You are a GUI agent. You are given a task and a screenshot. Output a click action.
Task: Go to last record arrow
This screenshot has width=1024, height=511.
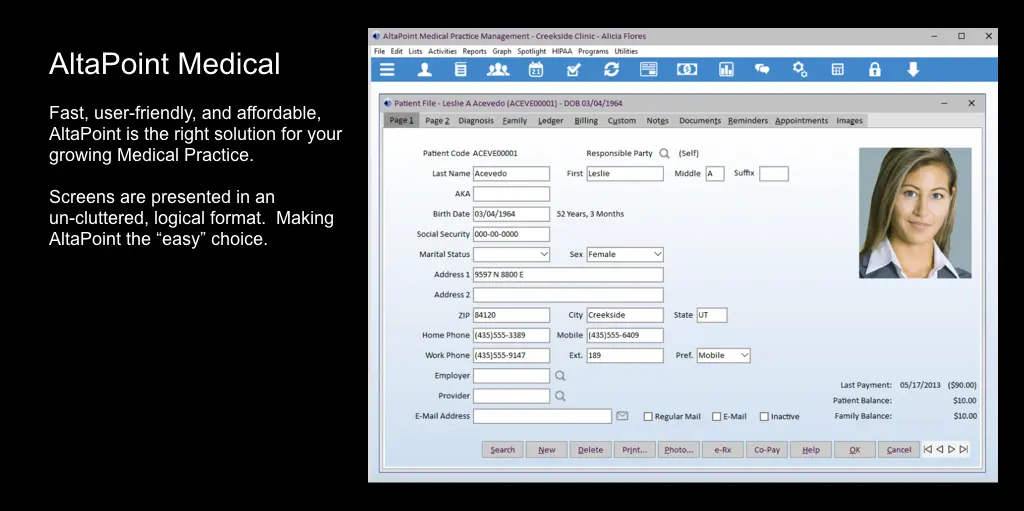click(x=964, y=450)
